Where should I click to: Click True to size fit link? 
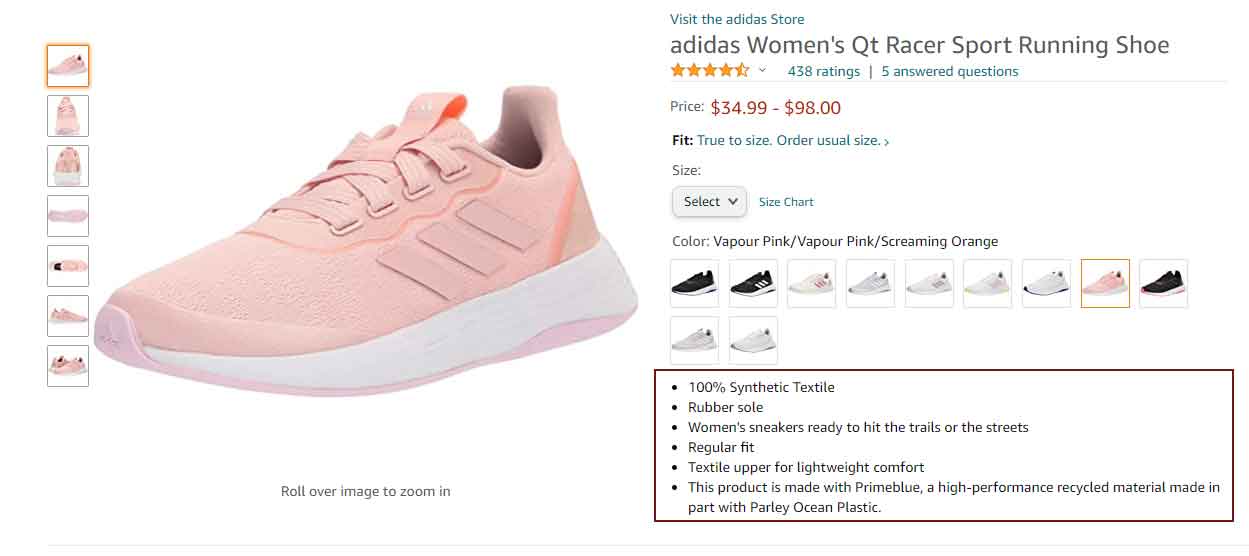[788, 141]
